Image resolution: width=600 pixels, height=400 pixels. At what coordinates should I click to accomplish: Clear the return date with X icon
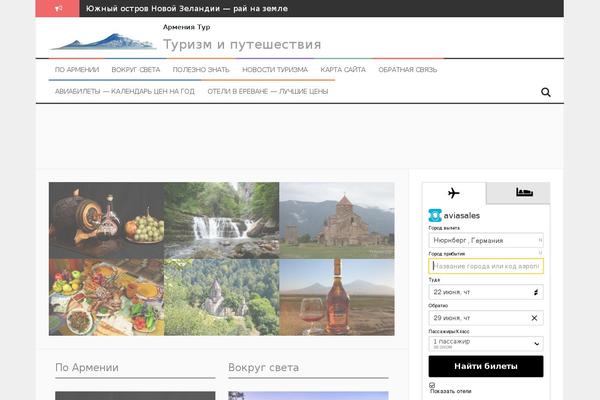pyautogui.click(x=534, y=318)
